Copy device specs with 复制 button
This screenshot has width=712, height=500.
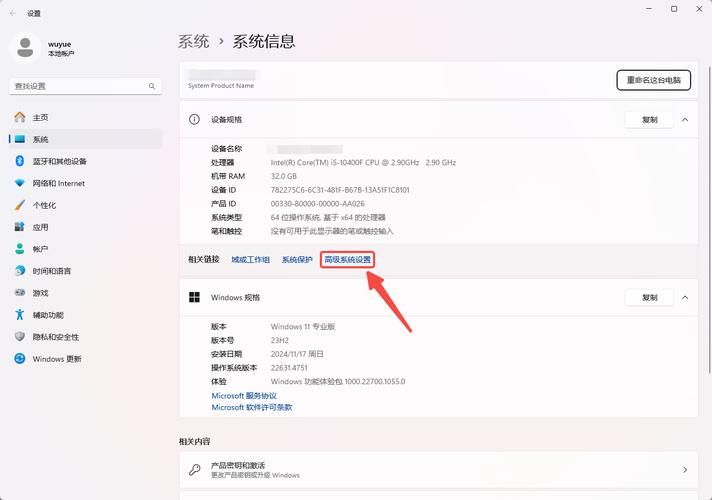(x=649, y=119)
